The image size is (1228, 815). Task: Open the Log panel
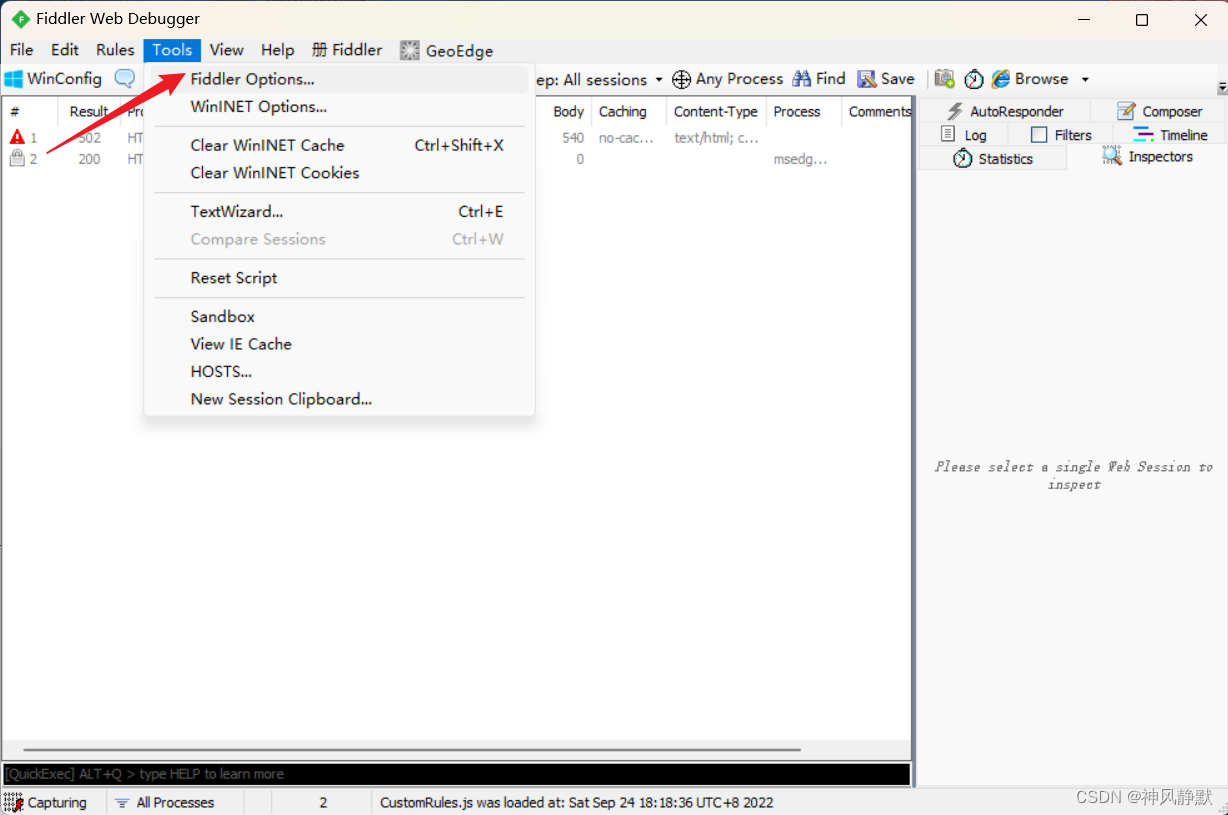(964, 133)
